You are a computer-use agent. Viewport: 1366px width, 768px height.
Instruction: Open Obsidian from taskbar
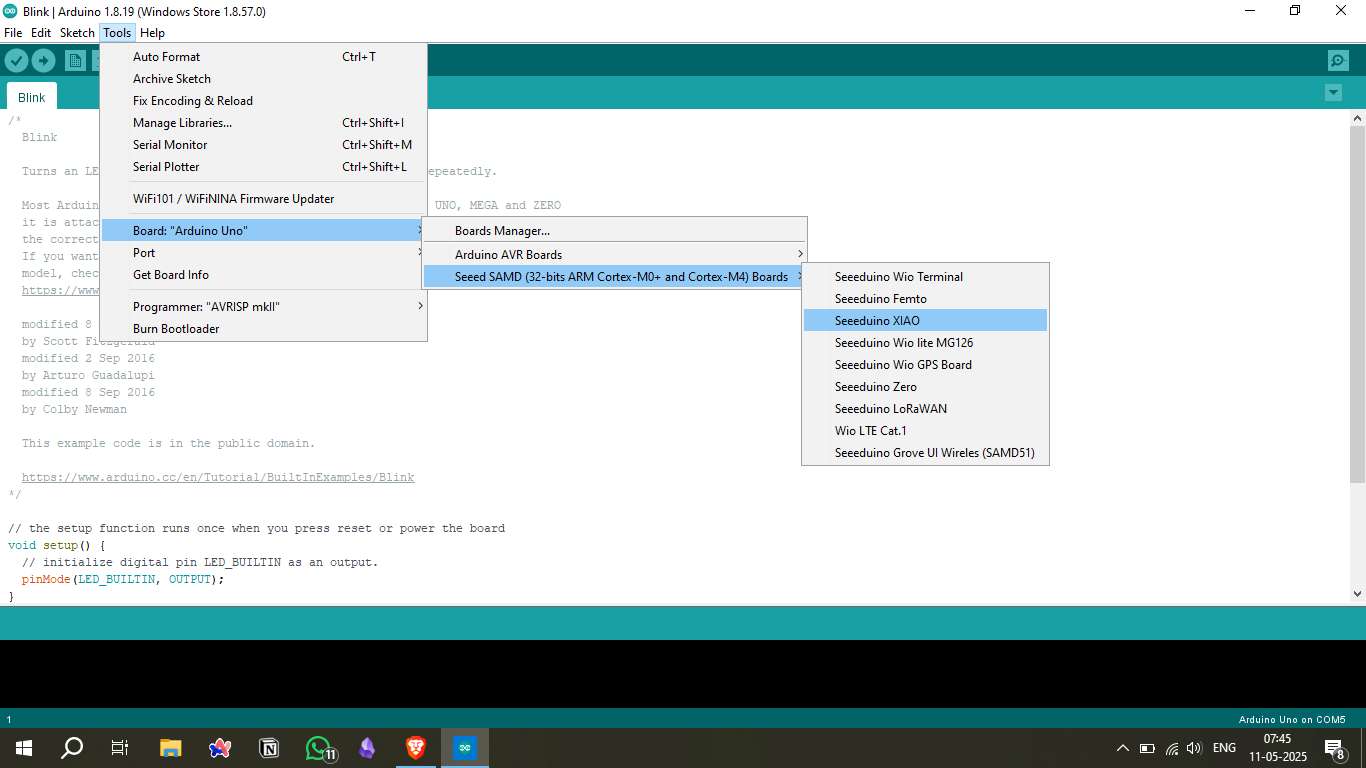coord(367,747)
